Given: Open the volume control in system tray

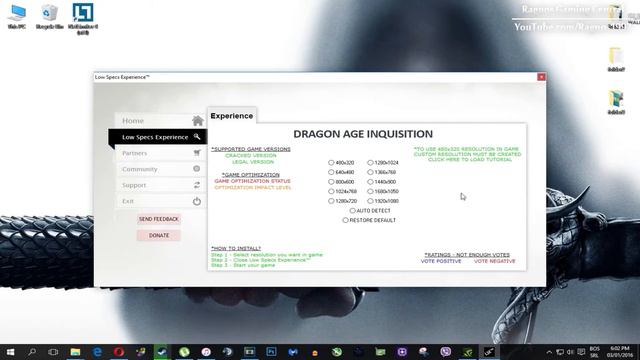Looking at the screenshot, I should 570,352.
